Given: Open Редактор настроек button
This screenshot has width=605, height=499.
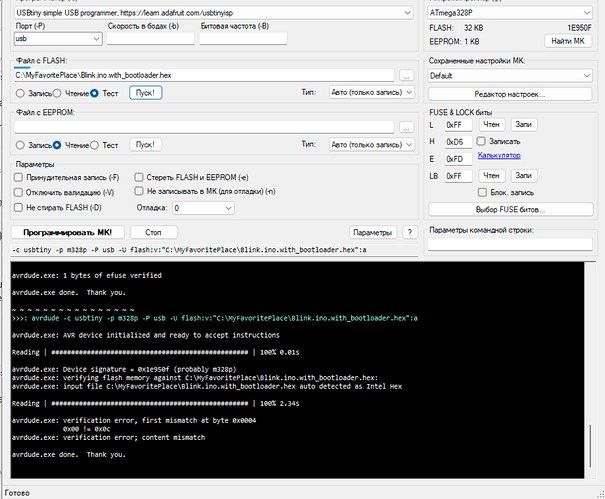Looking at the screenshot, I should [x=510, y=94].
